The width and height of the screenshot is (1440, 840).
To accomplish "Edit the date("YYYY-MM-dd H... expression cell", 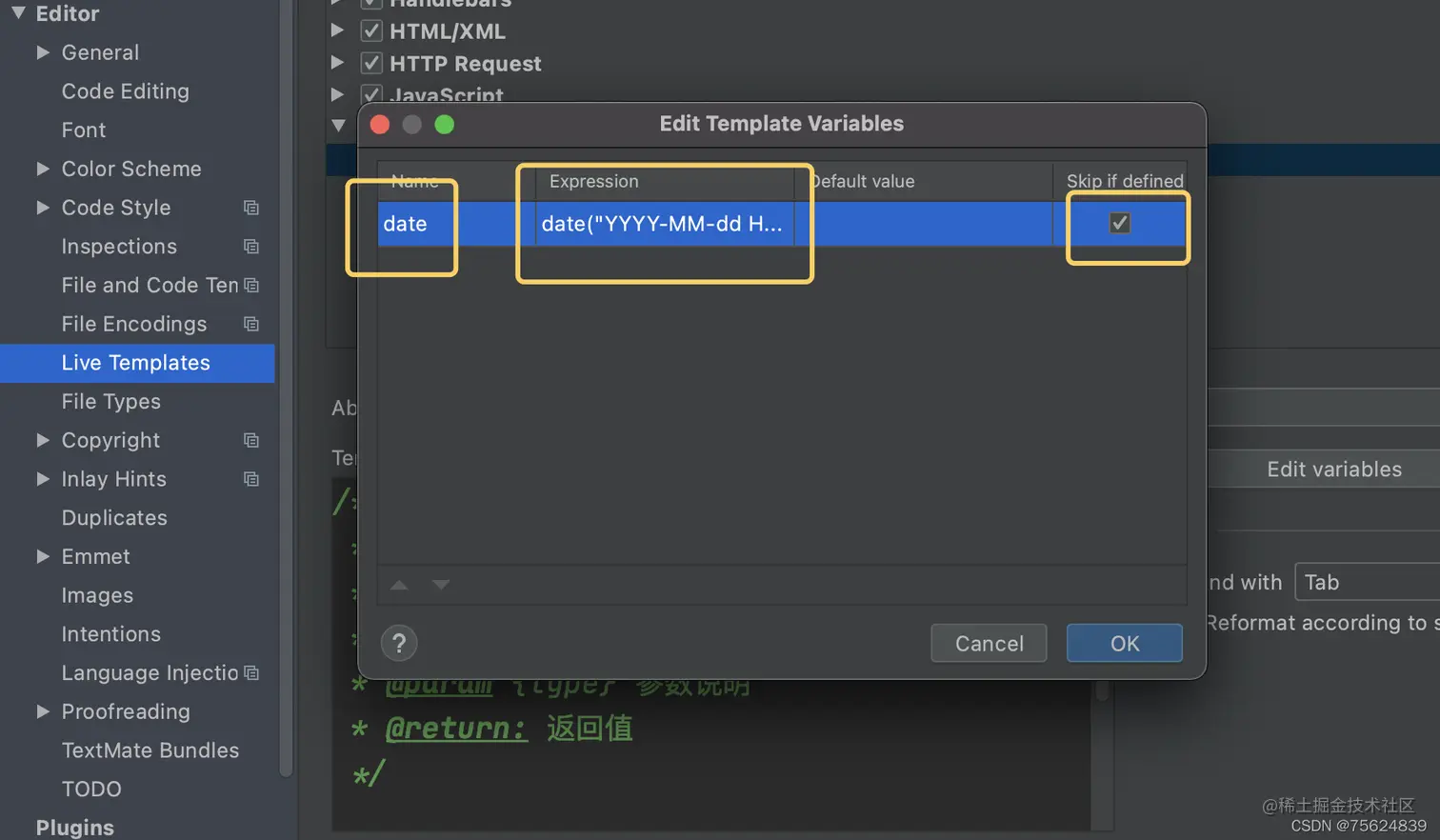I will pyautogui.click(x=665, y=224).
